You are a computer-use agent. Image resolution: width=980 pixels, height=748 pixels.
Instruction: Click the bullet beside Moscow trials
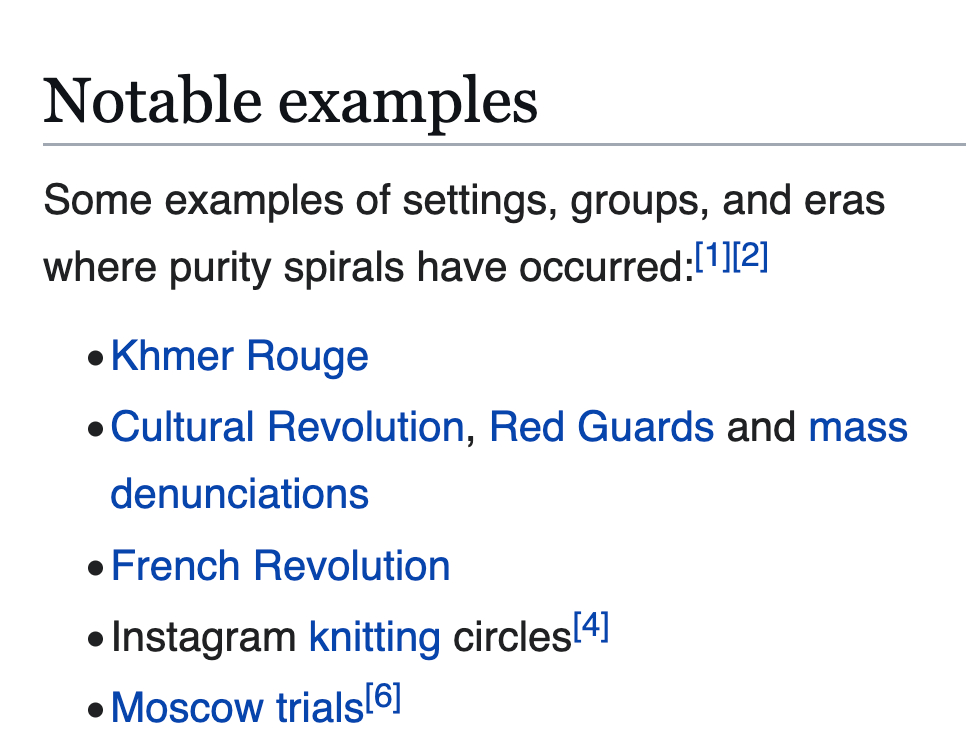[x=95, y=710]
